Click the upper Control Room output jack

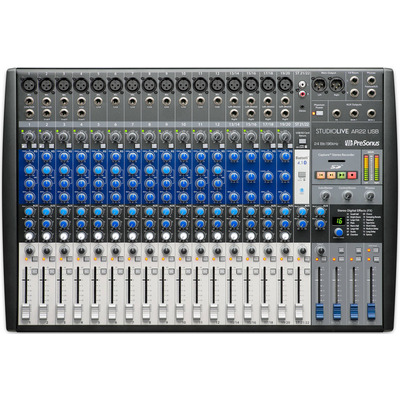pos(354,80)
